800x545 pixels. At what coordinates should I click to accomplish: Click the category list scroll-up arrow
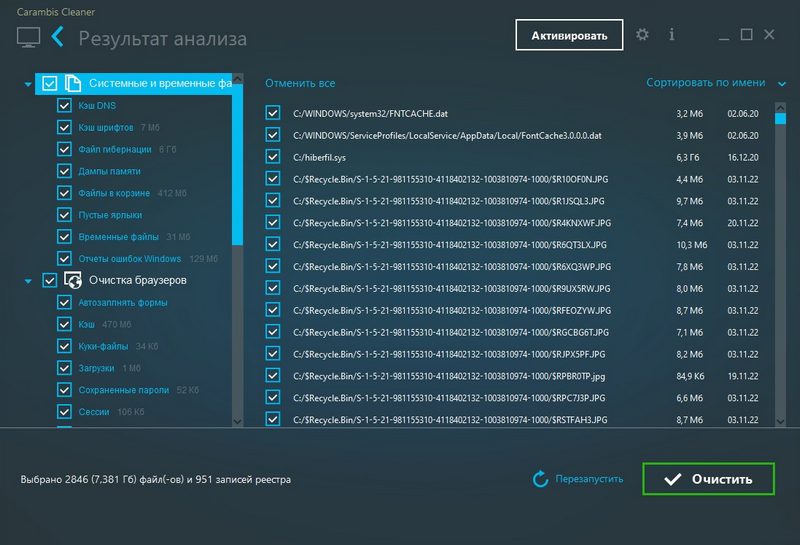(x=237, y=79)
